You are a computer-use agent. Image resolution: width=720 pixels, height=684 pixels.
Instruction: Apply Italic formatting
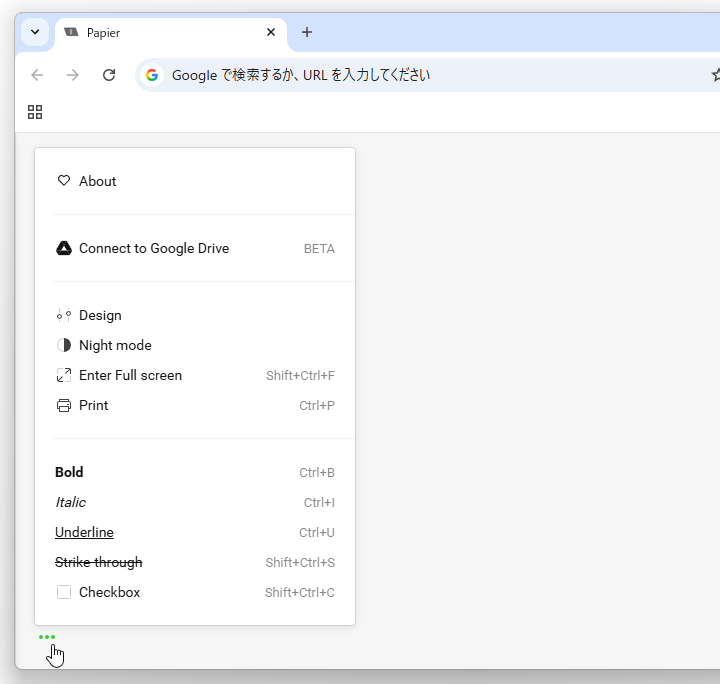tap(70, 502)
